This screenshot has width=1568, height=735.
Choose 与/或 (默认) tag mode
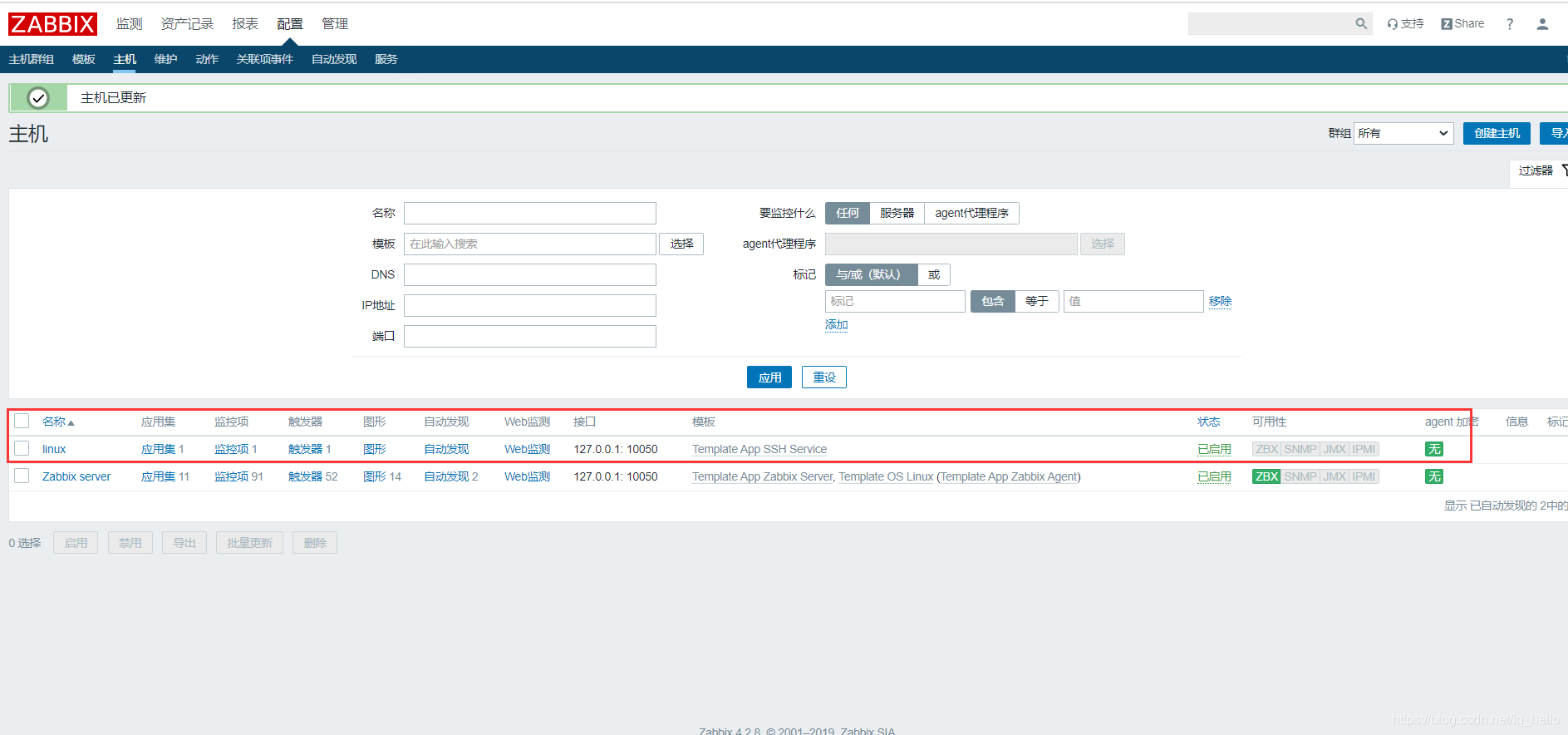coord(871,274)
